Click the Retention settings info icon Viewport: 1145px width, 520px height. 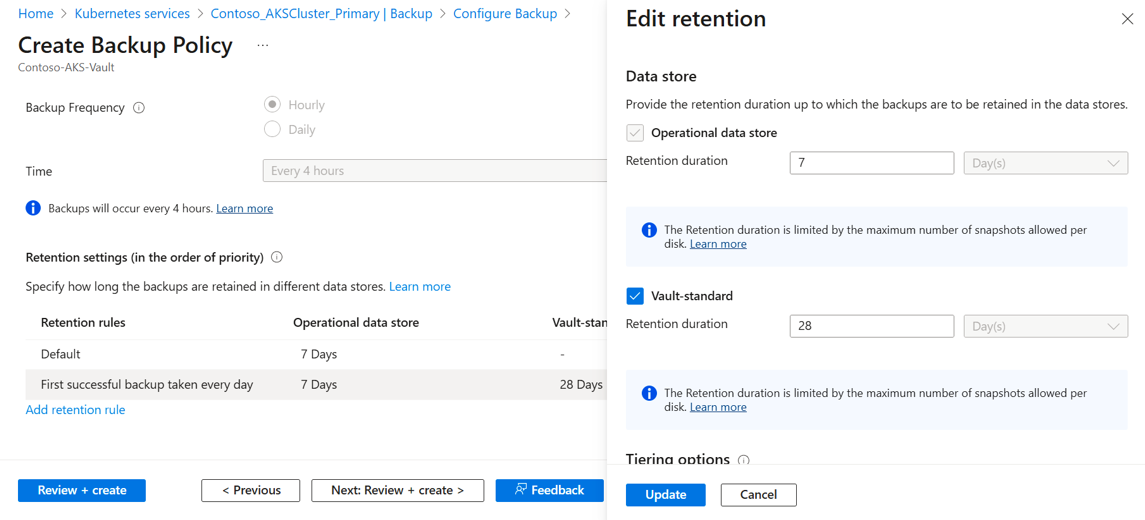click(x=277, y=258)
